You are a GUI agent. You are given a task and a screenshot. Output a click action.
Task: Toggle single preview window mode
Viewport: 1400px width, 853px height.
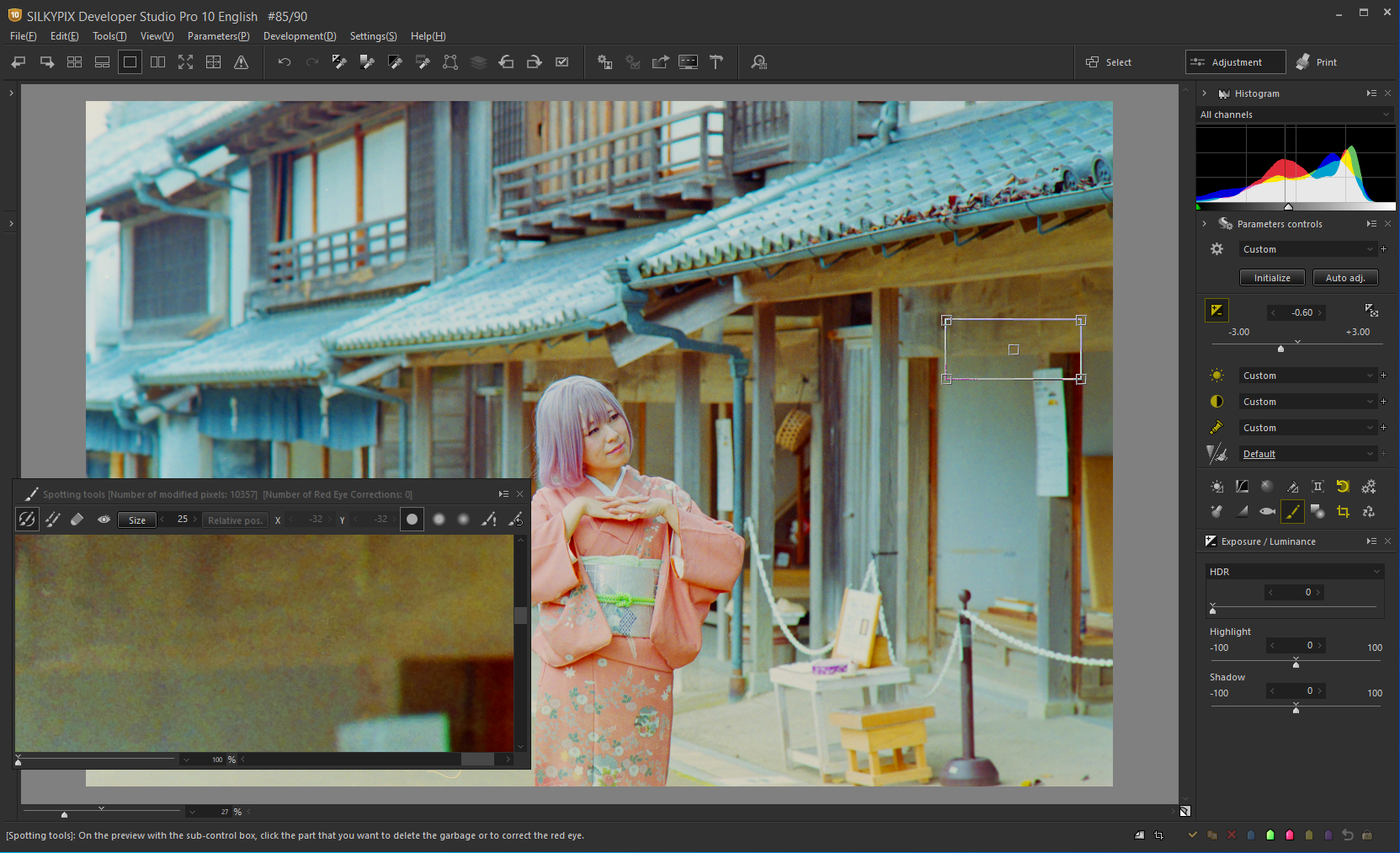[130, 62]
